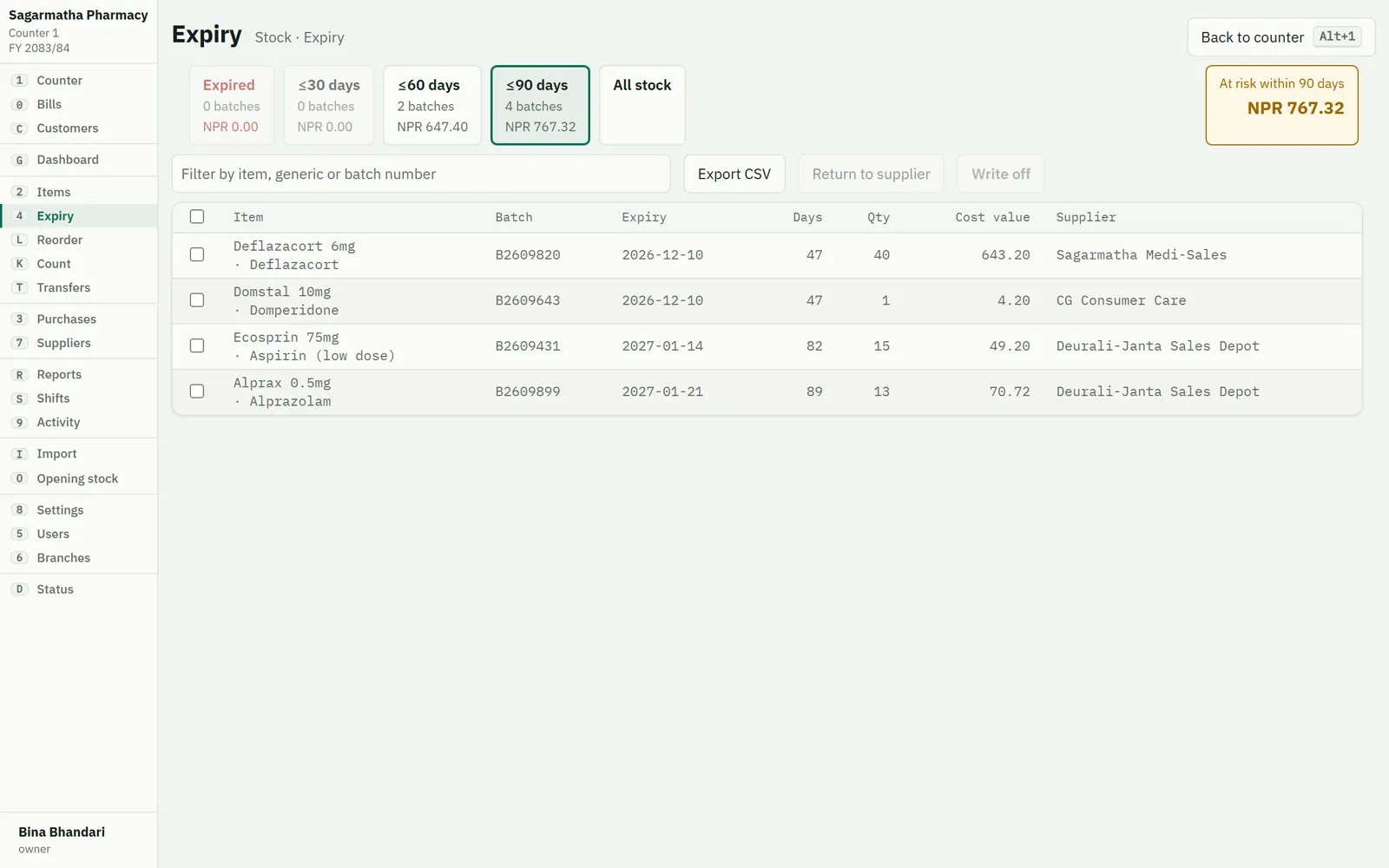Screen dimensions: 1389x868
Task: Open Customers in the sidebar
Action: (x=79, y=128)
